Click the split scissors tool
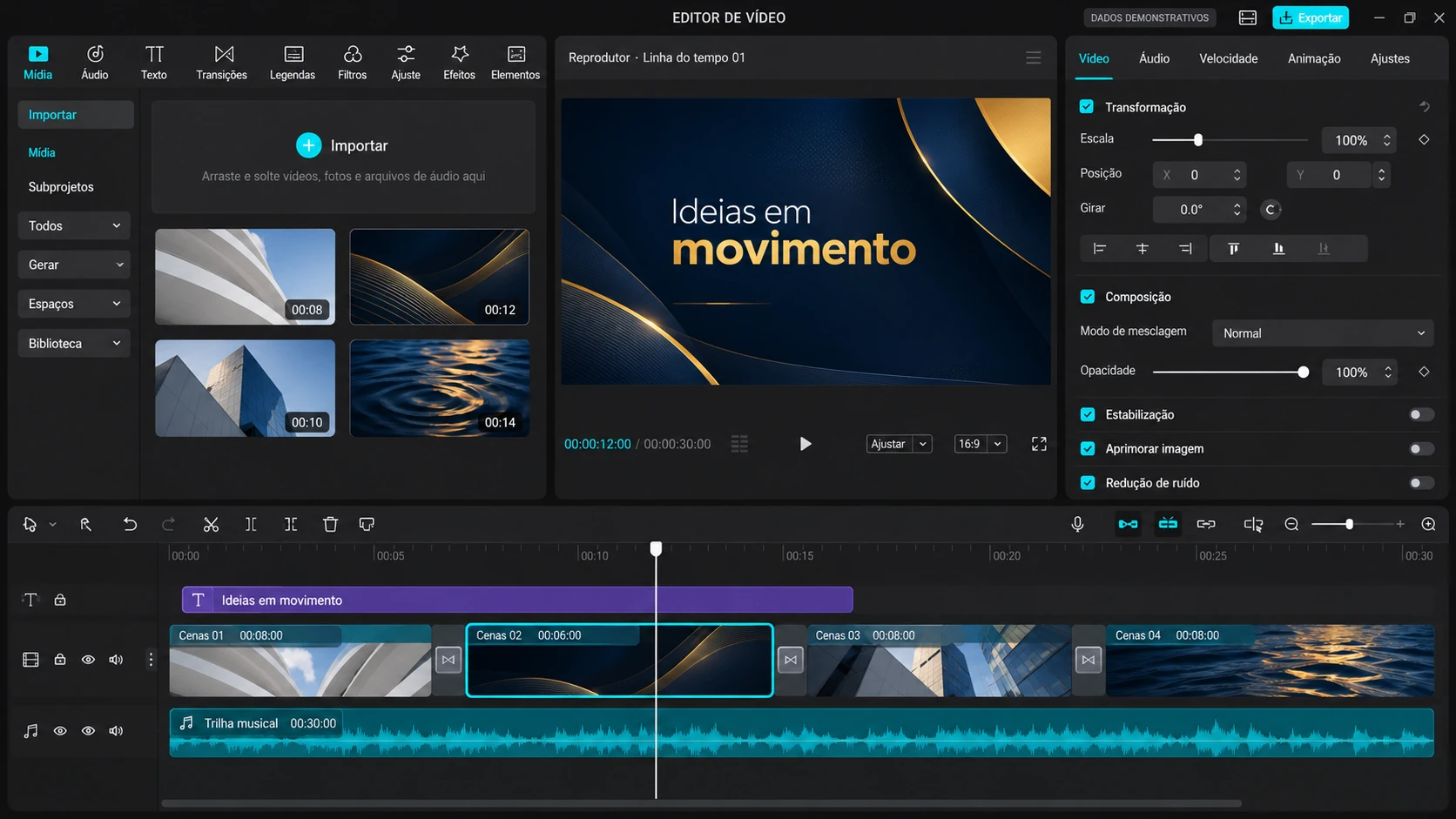 (211, 524)
